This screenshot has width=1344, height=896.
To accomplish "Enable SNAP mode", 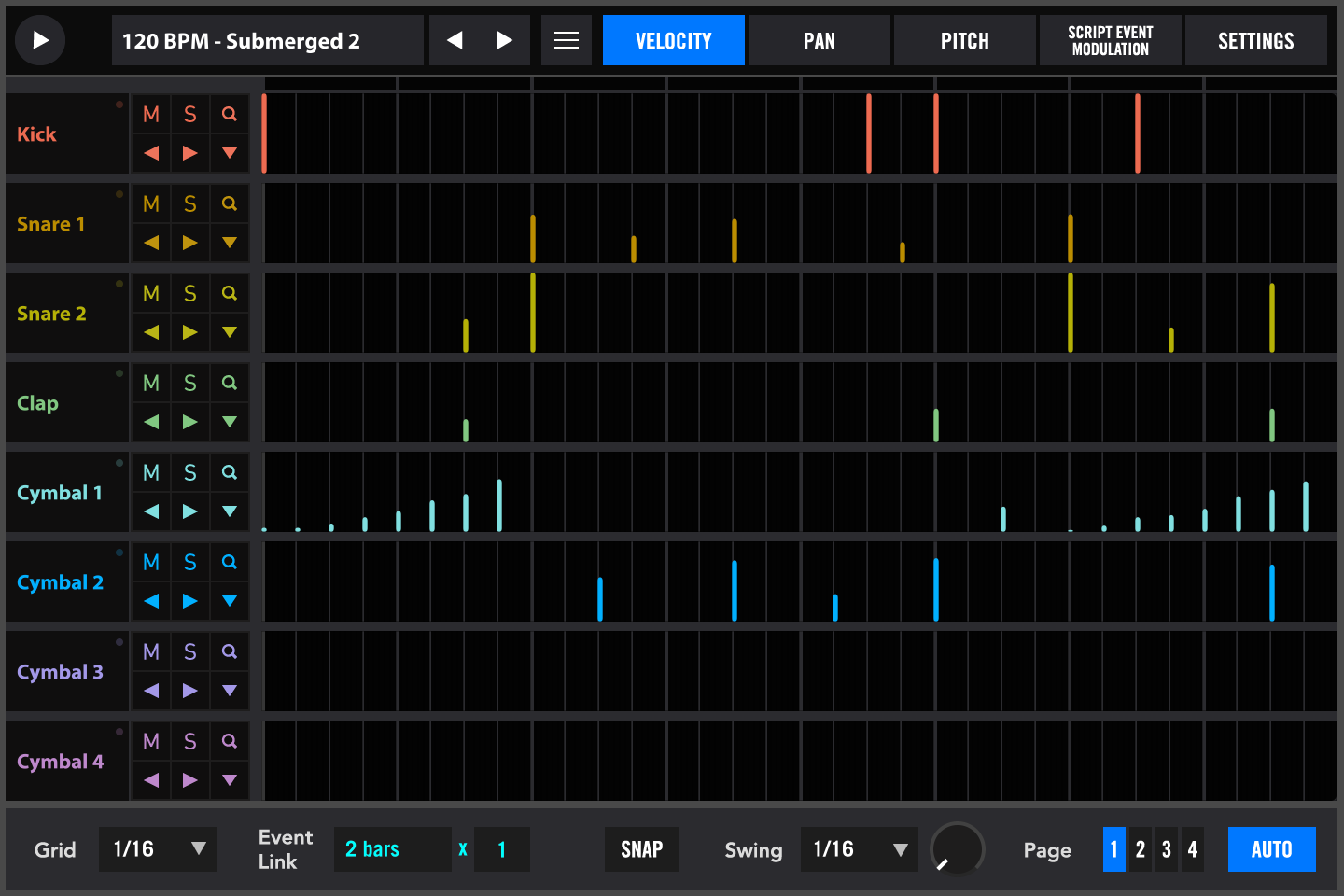I will pyautogui.click(x=641, y=849).
